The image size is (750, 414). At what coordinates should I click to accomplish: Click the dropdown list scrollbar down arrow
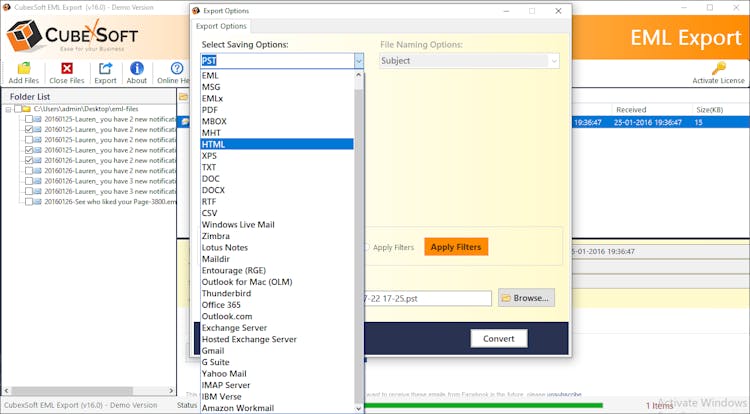click(x=359, y=408)
